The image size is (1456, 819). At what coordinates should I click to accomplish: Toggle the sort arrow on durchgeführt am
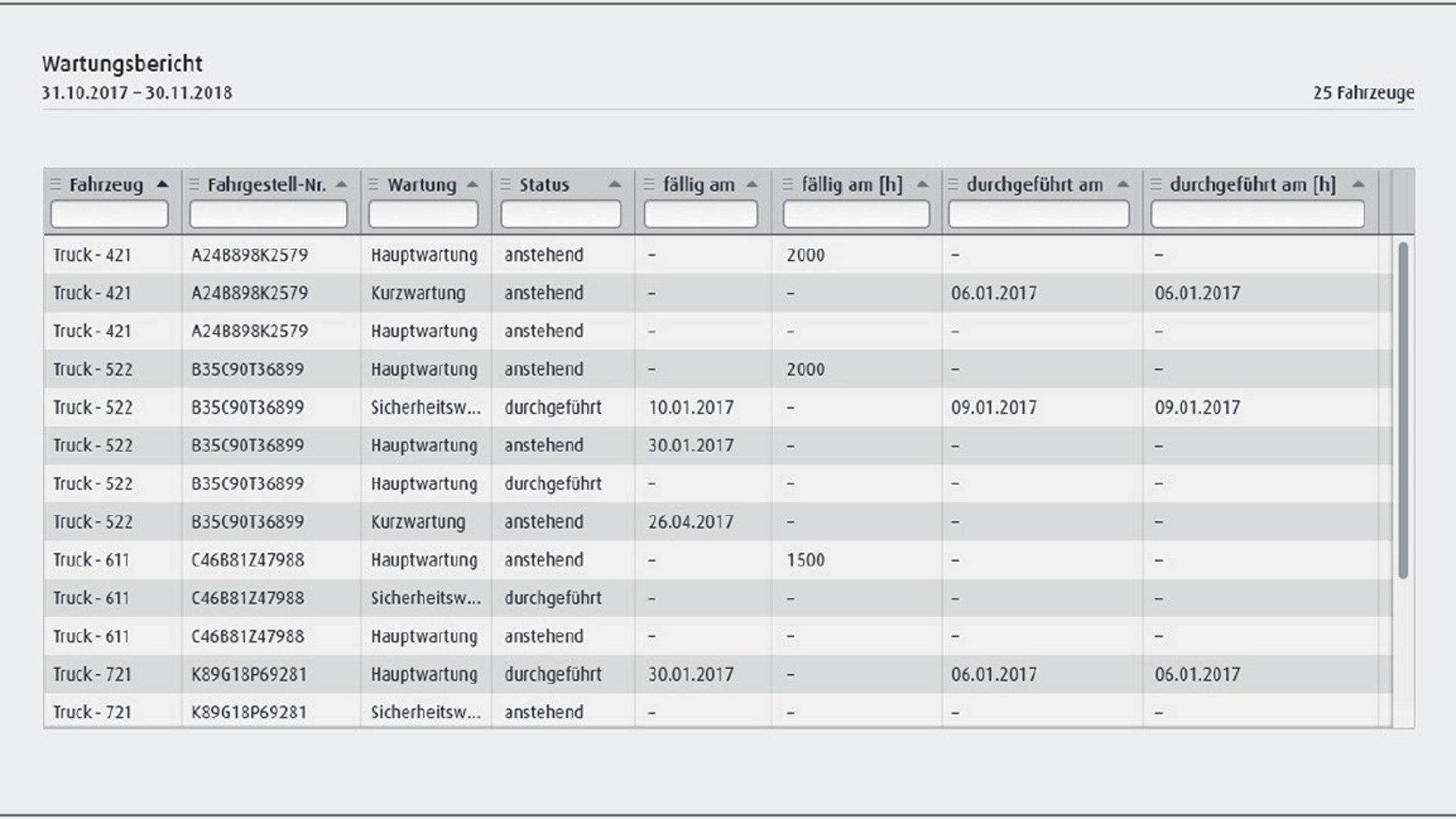coord(1123,184)
